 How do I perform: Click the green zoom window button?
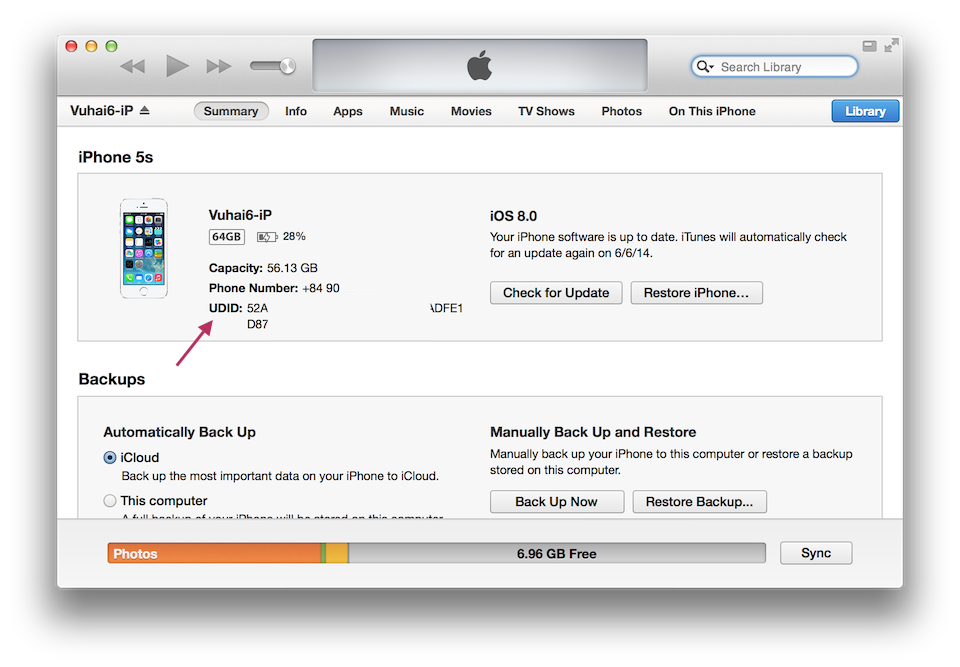coord(111,46)
